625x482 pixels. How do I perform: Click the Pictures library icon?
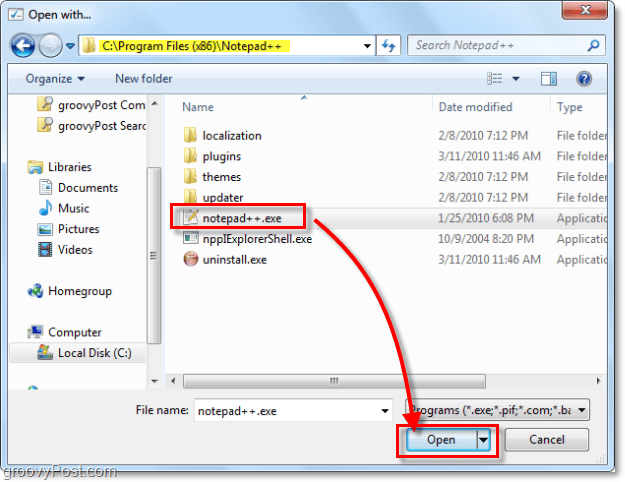(45, 229)
